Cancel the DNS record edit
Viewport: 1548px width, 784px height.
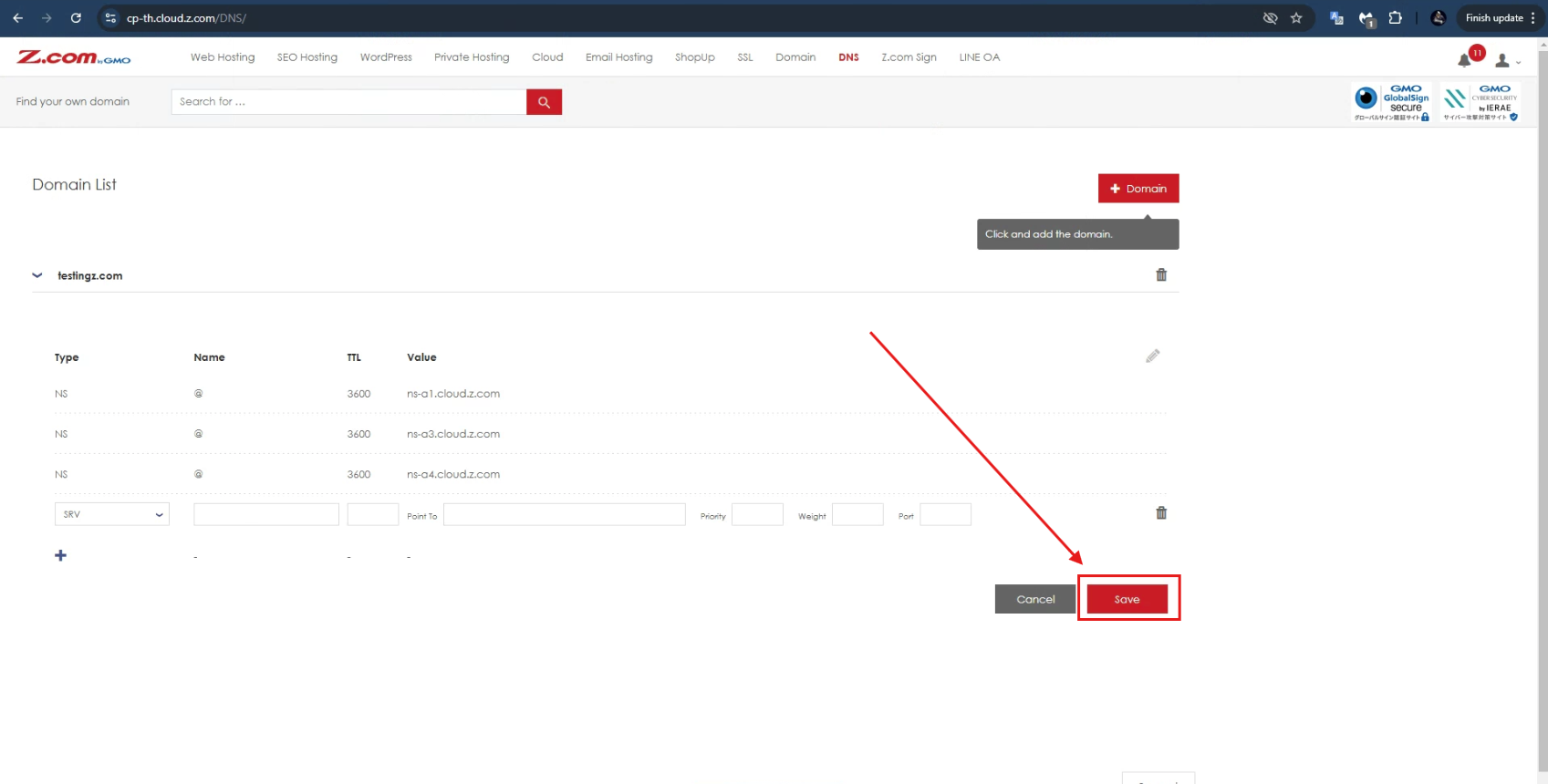pyautogui.click(x=1035, y=599)
